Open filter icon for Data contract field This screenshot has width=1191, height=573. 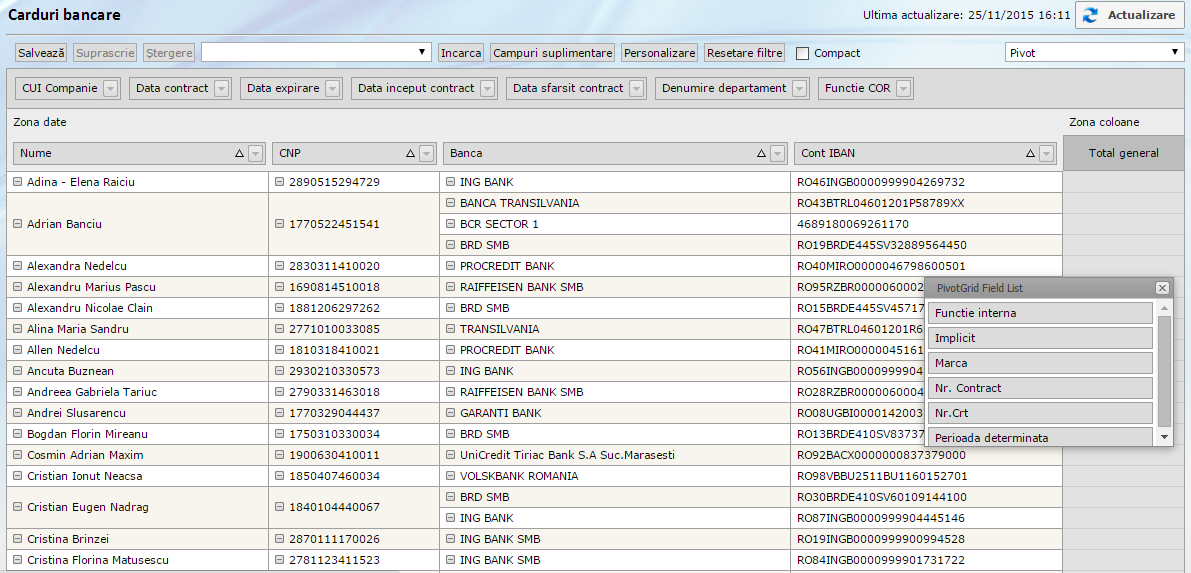click(x=222, y=89)
